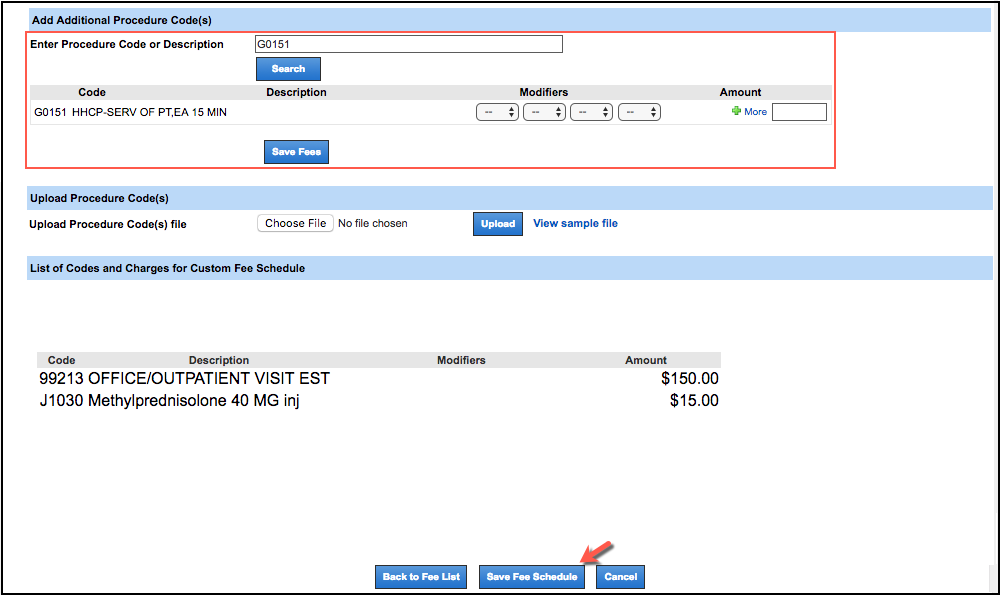The height and width of the screenshot is (595, 1001).
Task: Click the Amount input box for G0151
Action: coord(801,111)
